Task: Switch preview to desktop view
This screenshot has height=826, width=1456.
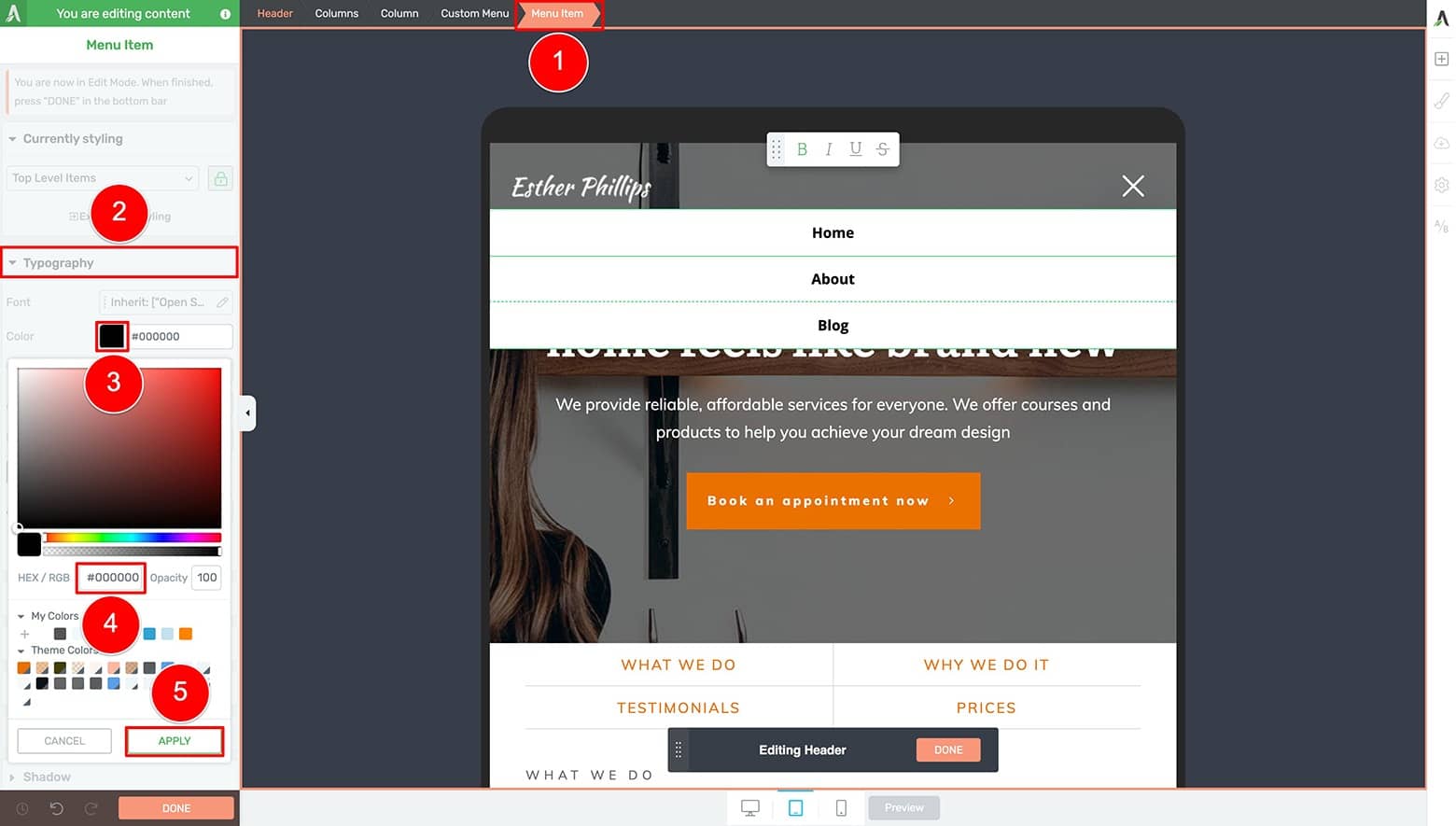Action: [x=750, y=807]
